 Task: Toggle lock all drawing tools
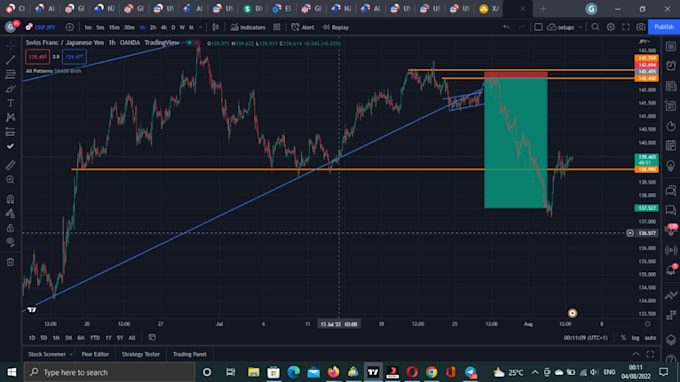[10, 228]
